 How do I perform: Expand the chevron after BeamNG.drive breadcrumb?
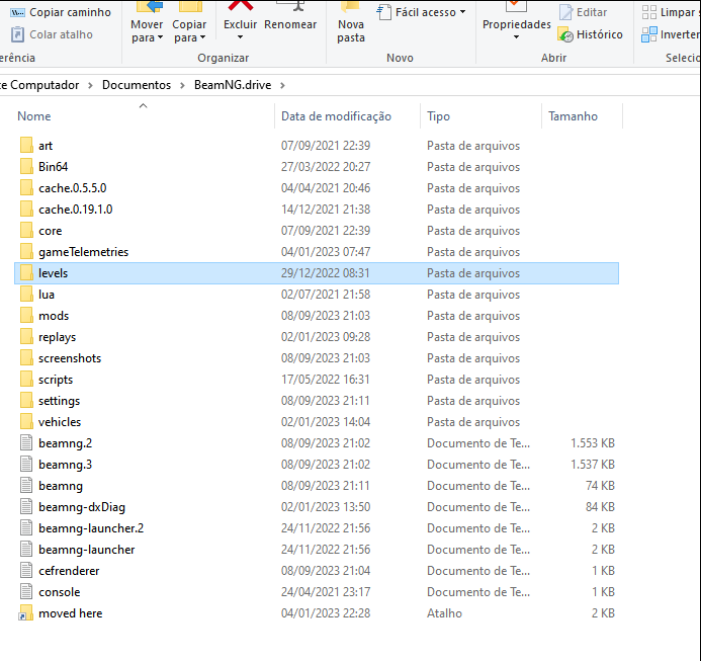pyautogui.click(x=283, y=85)
